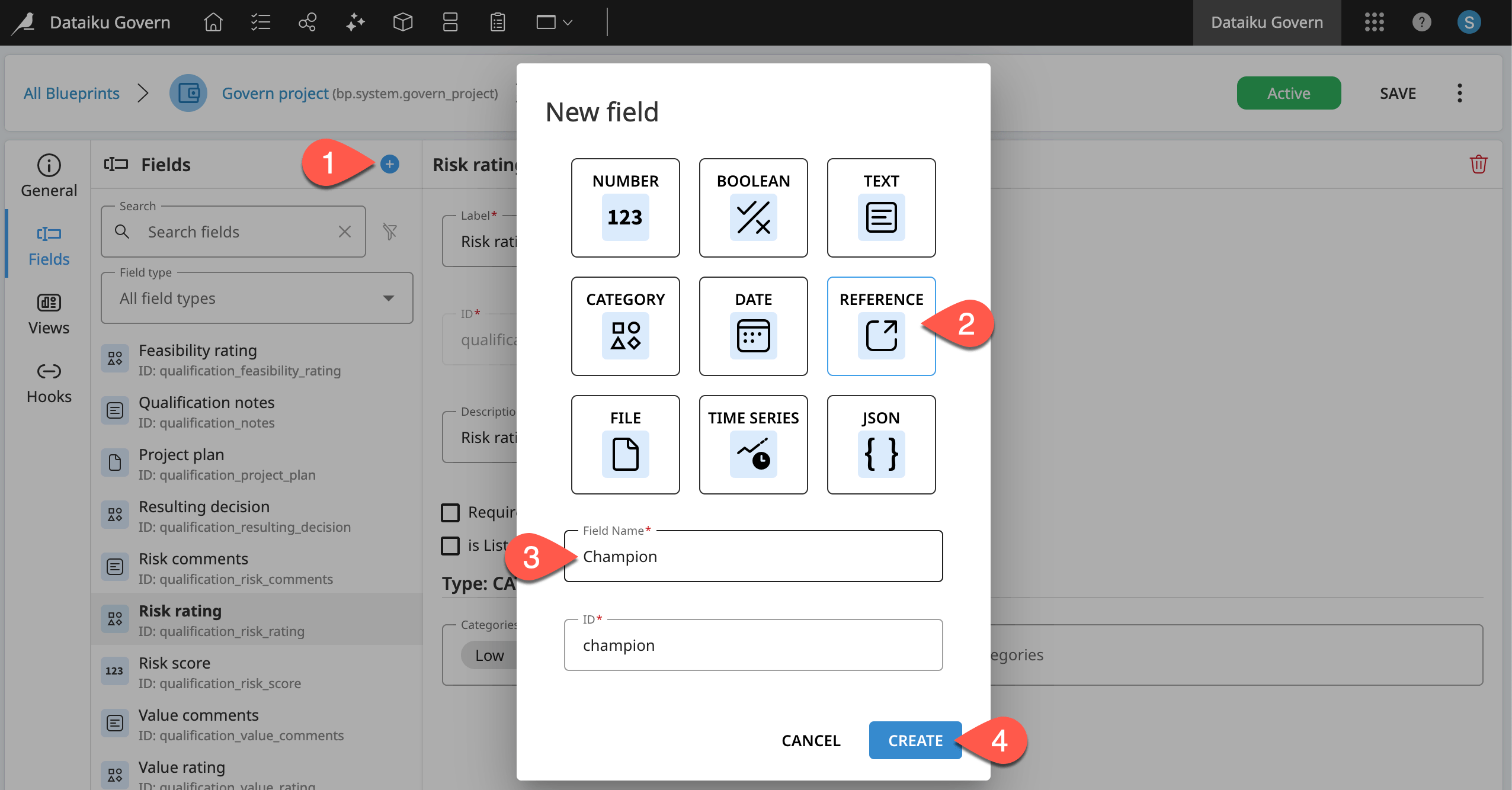The width and height of the screenshot is (1512, 790).
Task: Open the All field types dropdown
Action: tap(257, 298)
